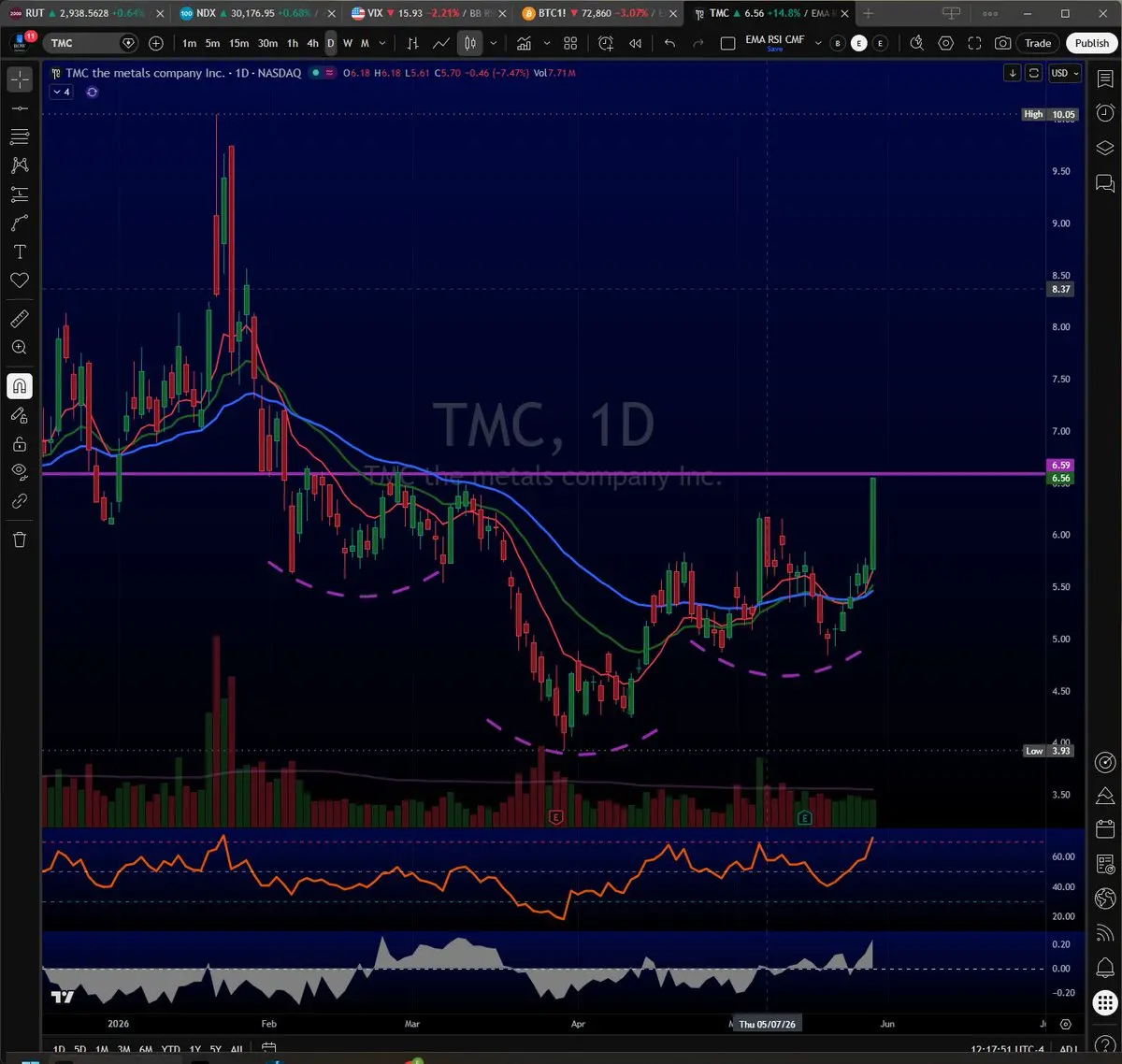Image resolution: width=1122 pixels, height=1064 pixels.
Task: Switch to the 15m timeframe
Action: click(x=238, y=43)
